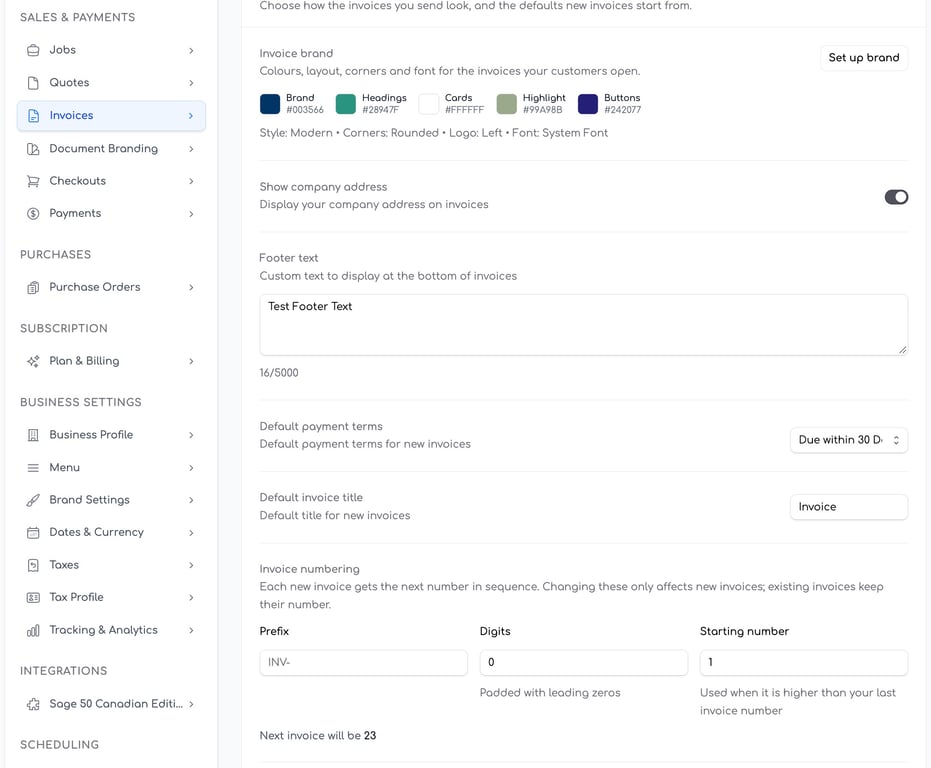931x768 pixels.
Task: Expand the Checkouts chevron
Action: click(191, 181)
